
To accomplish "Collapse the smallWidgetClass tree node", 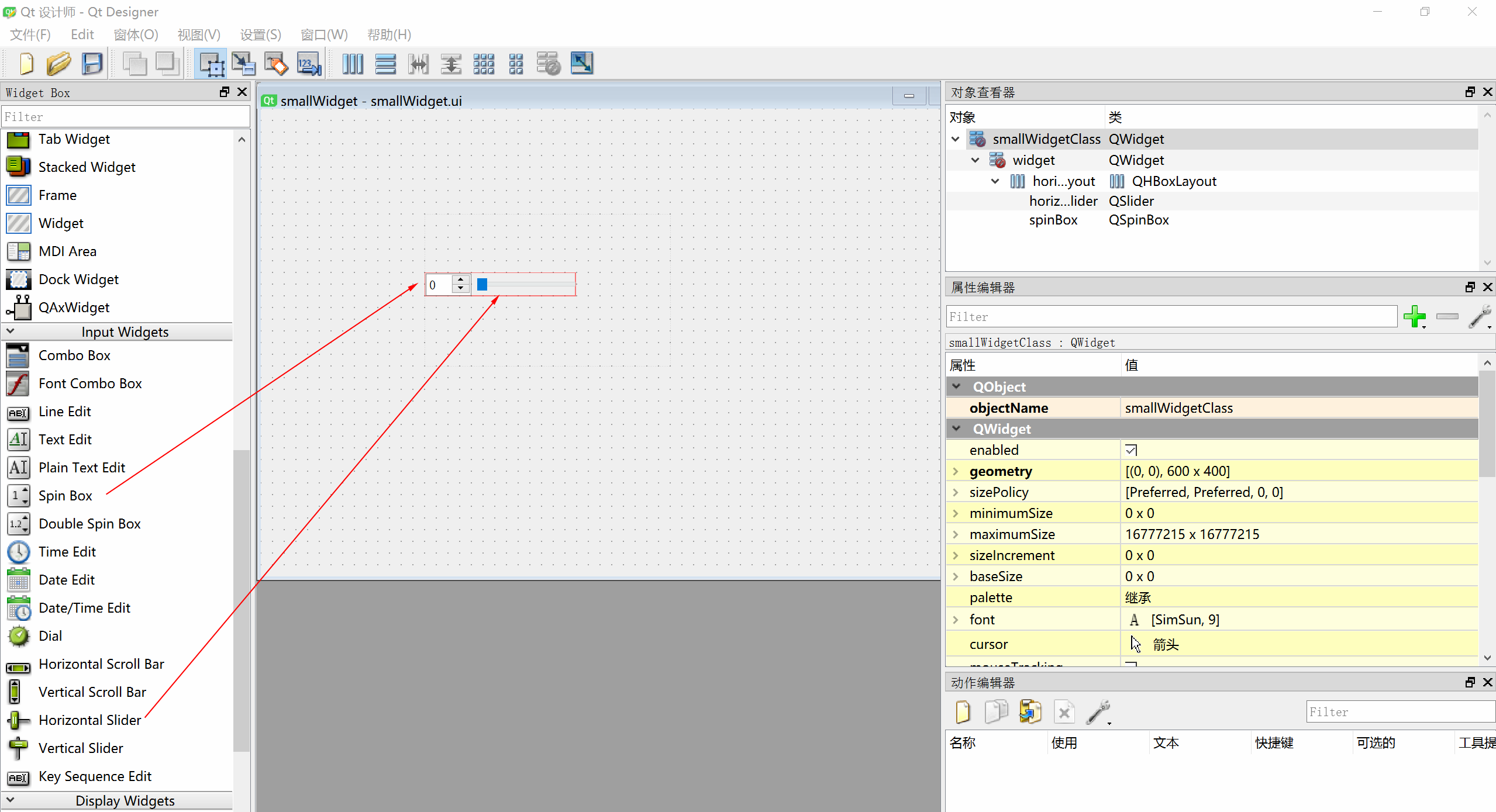I will [956, 139].
